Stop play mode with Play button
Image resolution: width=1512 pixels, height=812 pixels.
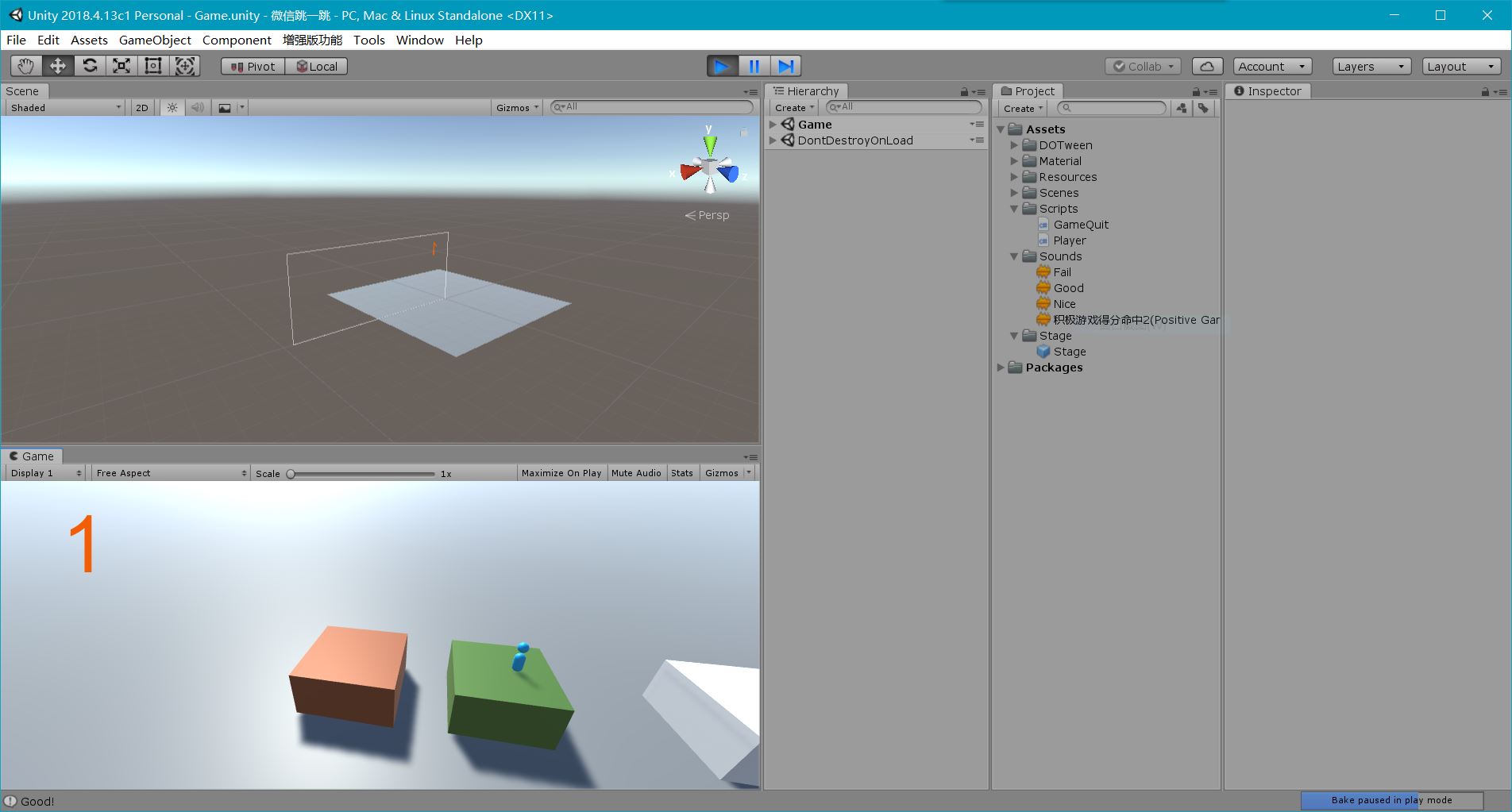723,66
